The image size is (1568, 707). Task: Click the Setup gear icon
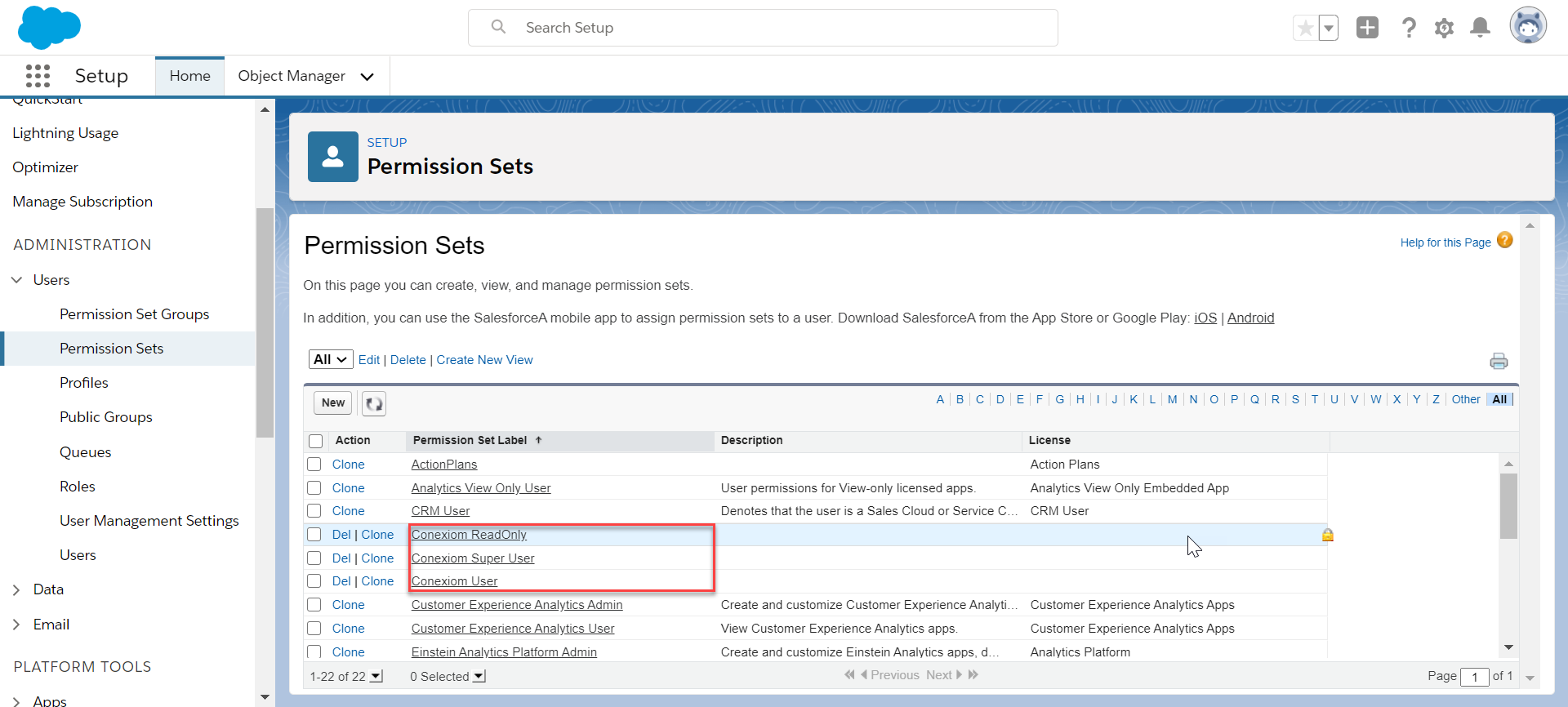(1444, 28)
